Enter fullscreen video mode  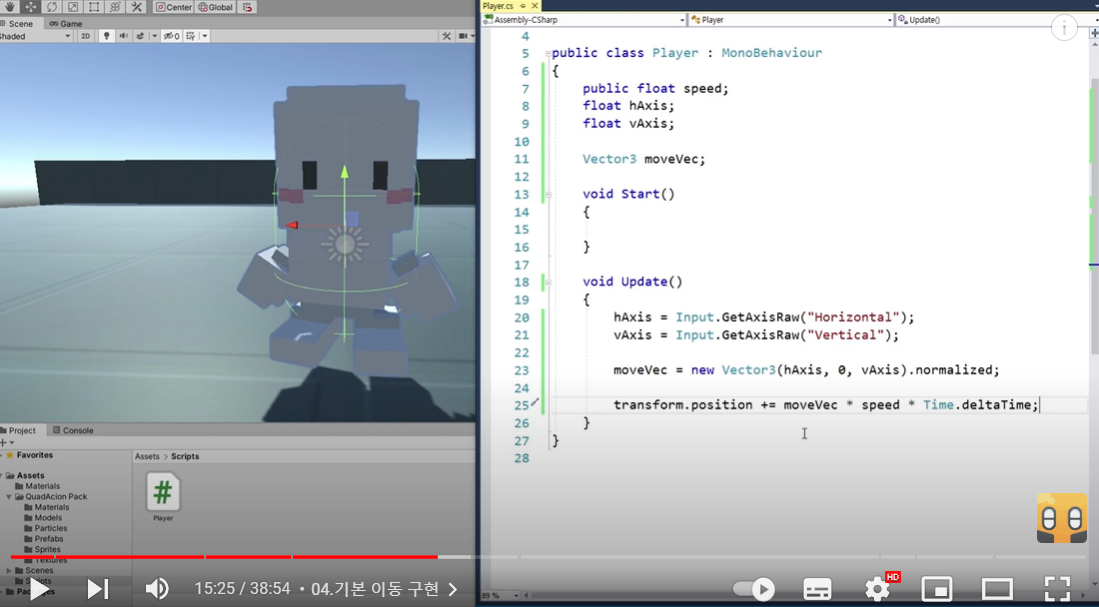(x=1057, y=589)
